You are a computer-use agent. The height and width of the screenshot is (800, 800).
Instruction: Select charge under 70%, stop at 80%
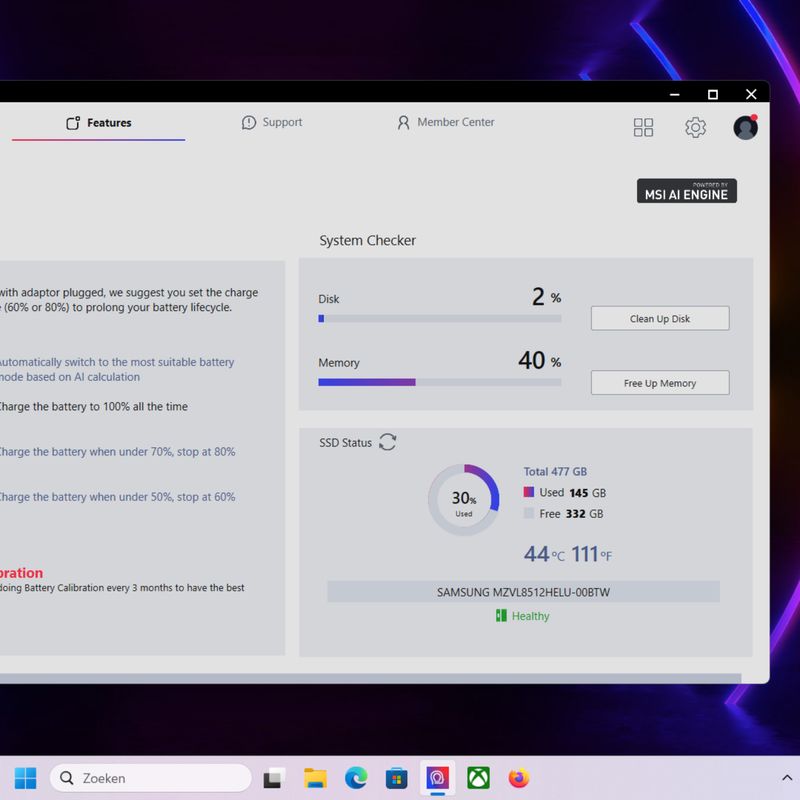(x=116, y=452)
